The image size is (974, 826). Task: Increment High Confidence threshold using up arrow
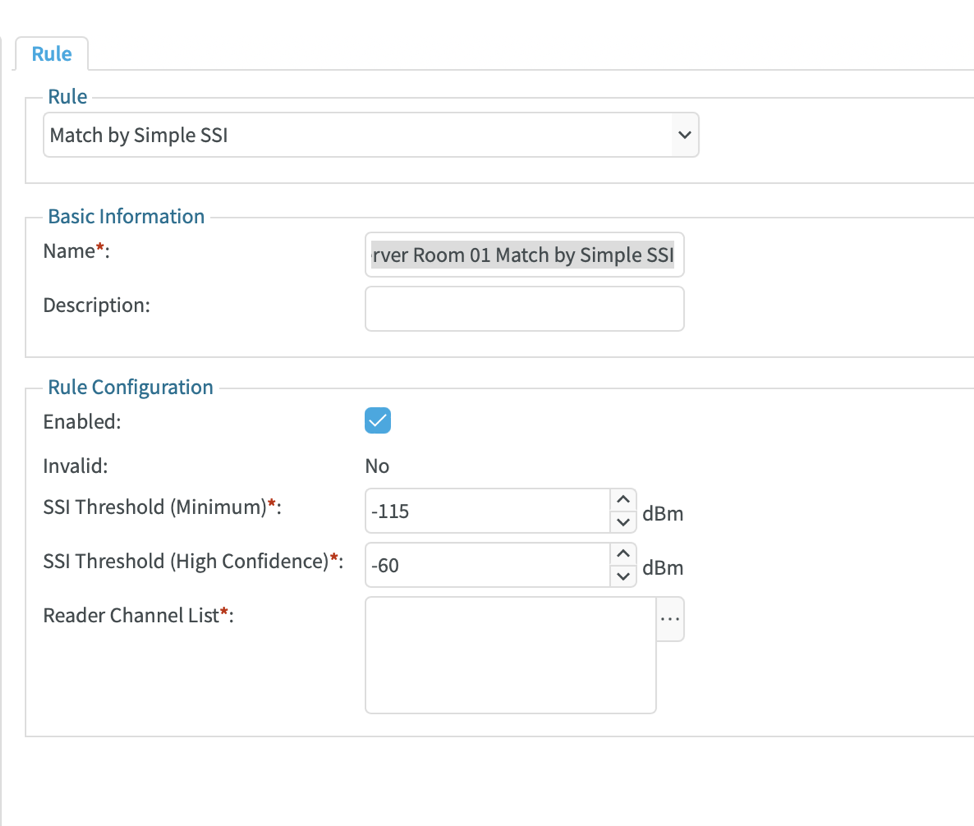tap(623, 553)
